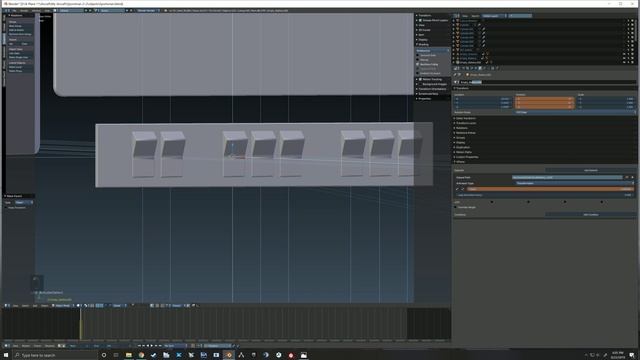Image resolution: width=640 pixels, height=360 pixels.
Task: Open File Explorer from the taskbar
Action: pyautogui.click(x=129, y=355)
